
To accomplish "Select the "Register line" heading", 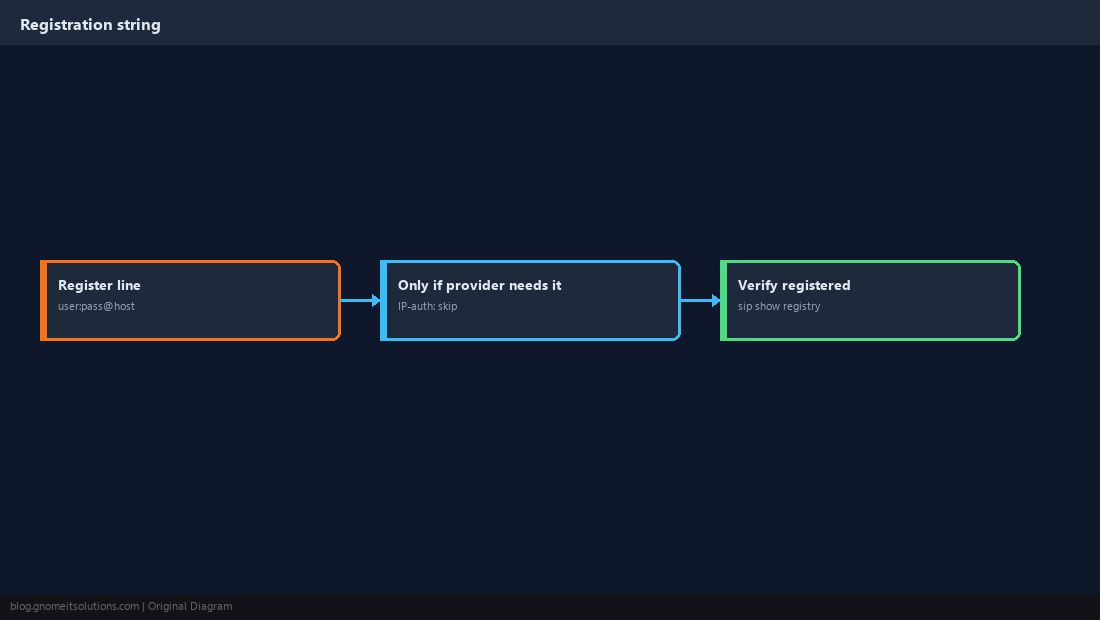I will [x=99, y=285].
